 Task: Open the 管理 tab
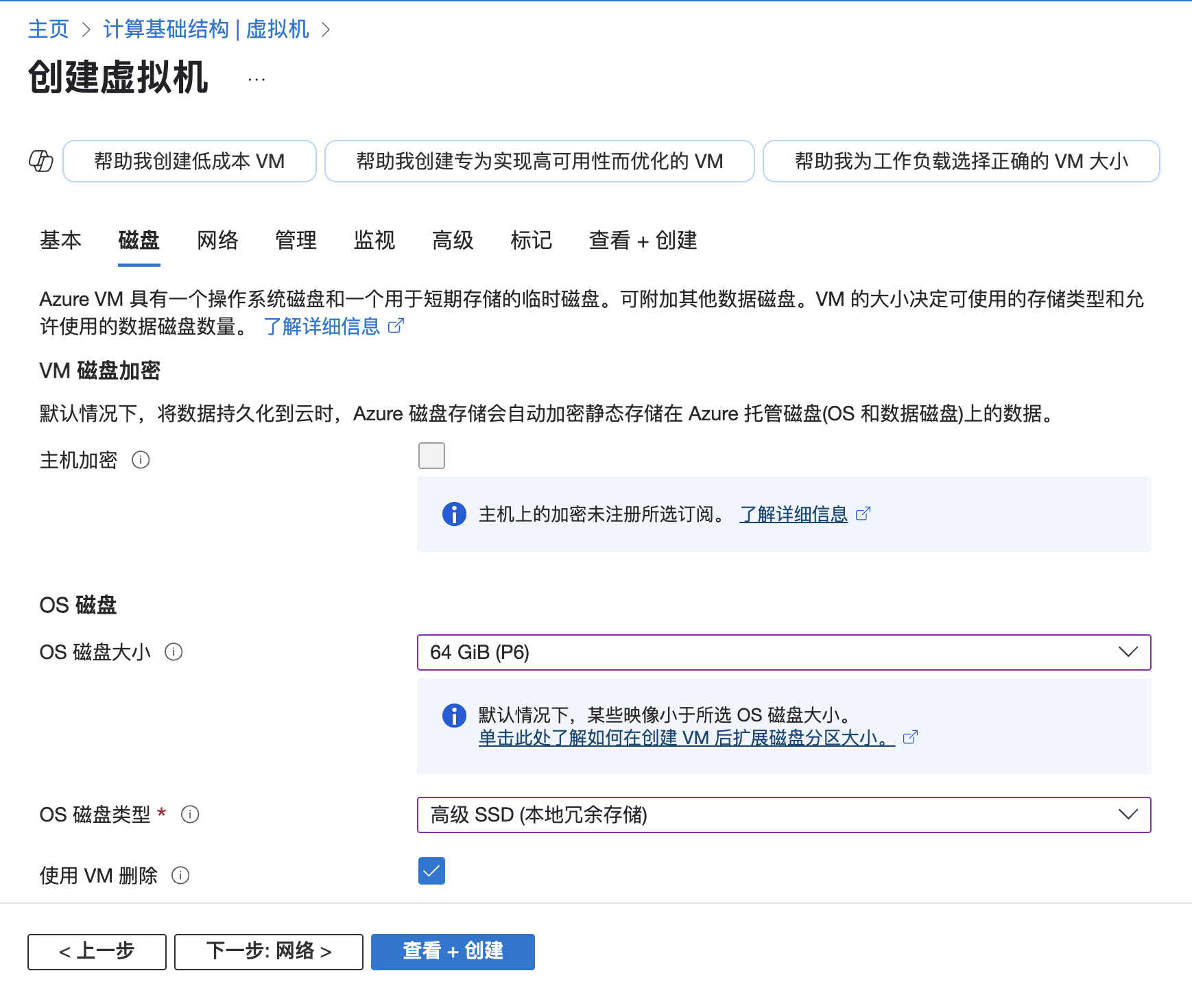click(x=296, y=241)
